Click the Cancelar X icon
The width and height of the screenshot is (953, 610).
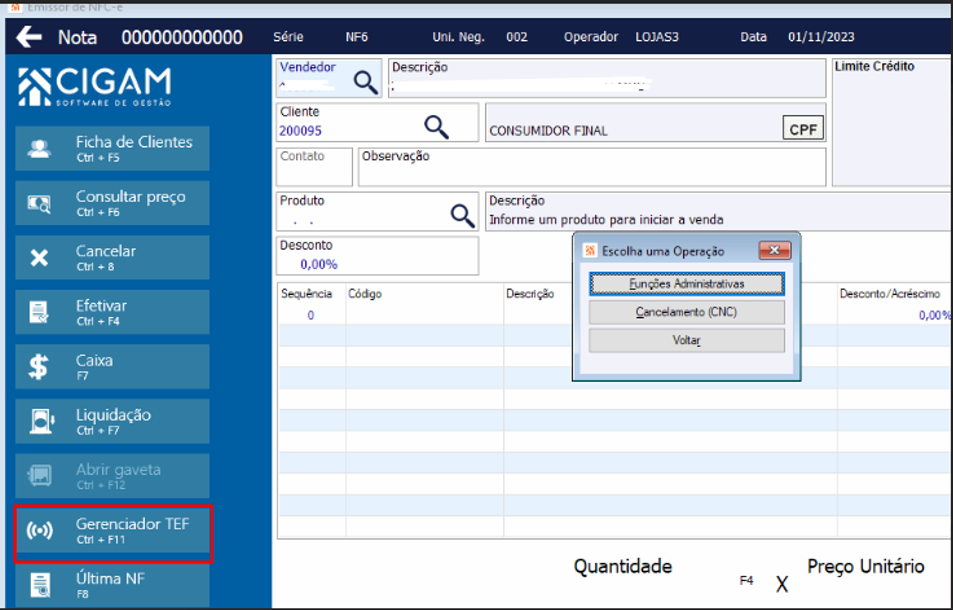40,258
